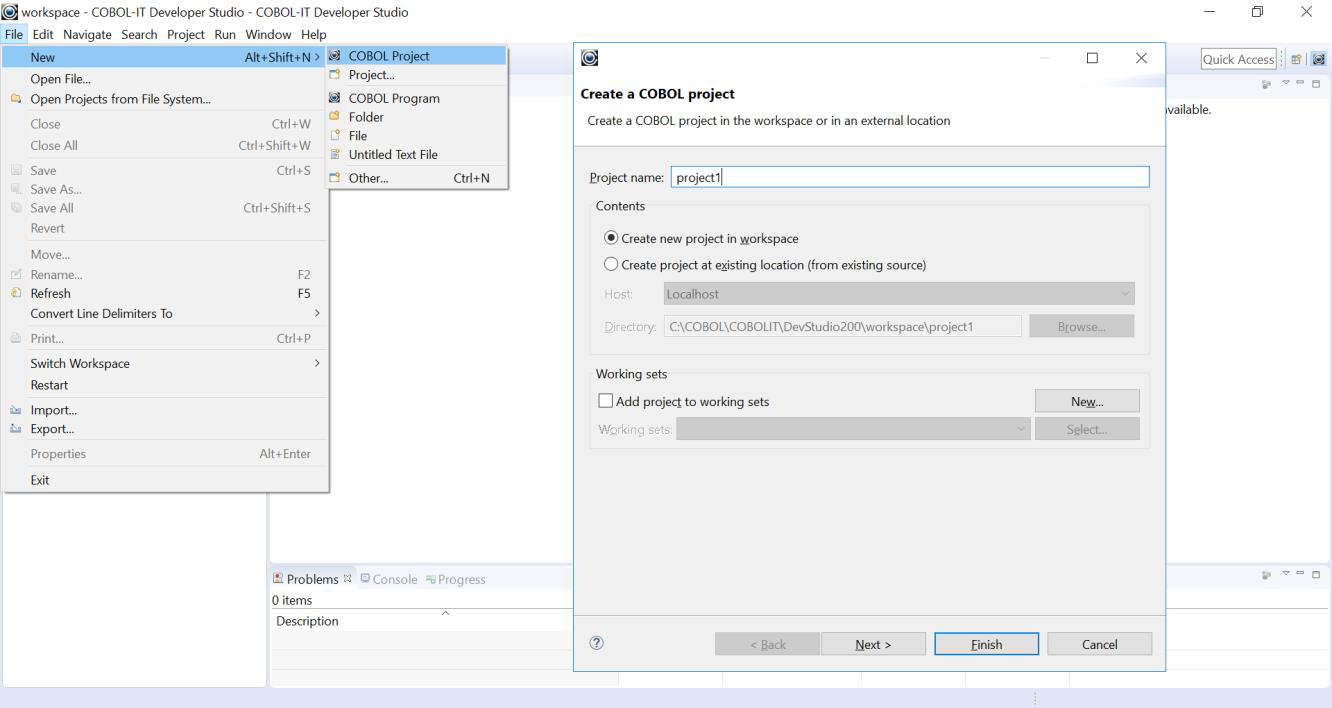Click Next to continue the wizard

873,644
